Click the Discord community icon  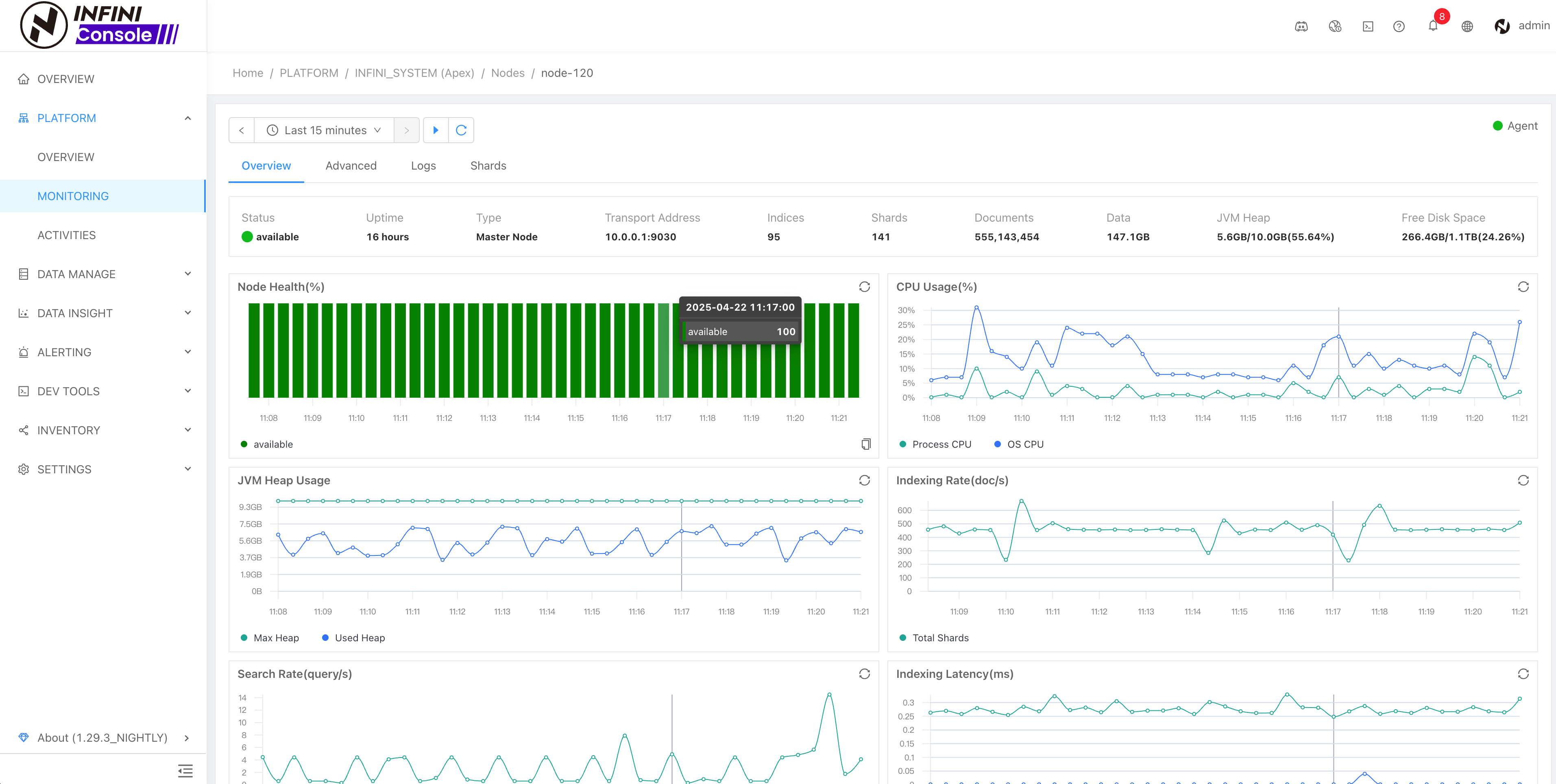[1301, 26]
